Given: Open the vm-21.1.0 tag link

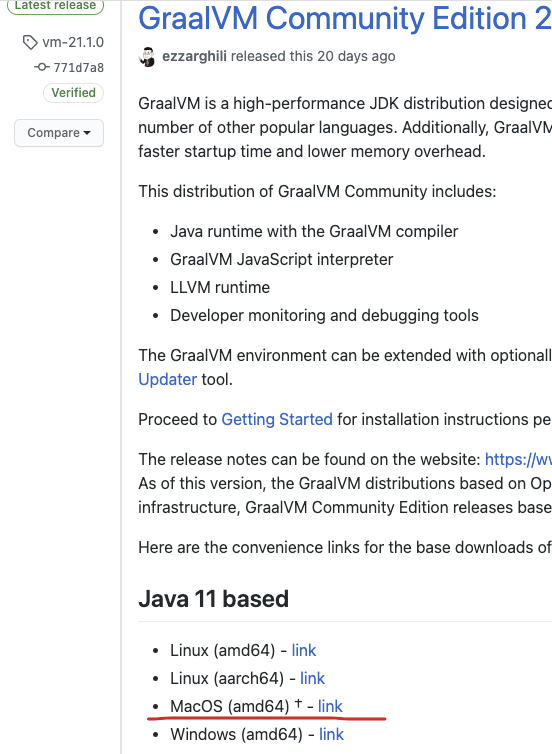Looking at the screenshot, I should (73, 42).
